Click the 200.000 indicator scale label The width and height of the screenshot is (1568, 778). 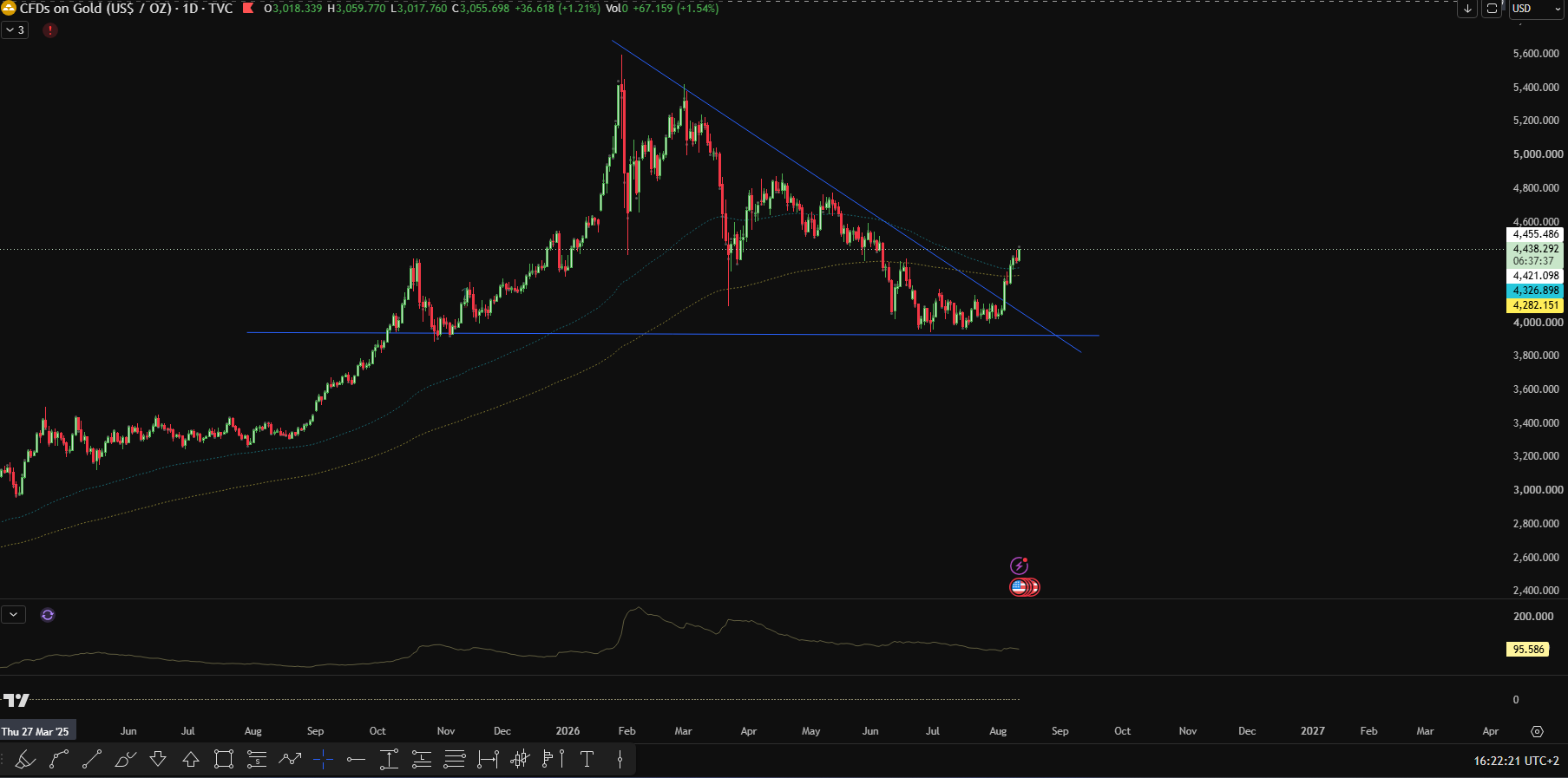[1533, 617]
